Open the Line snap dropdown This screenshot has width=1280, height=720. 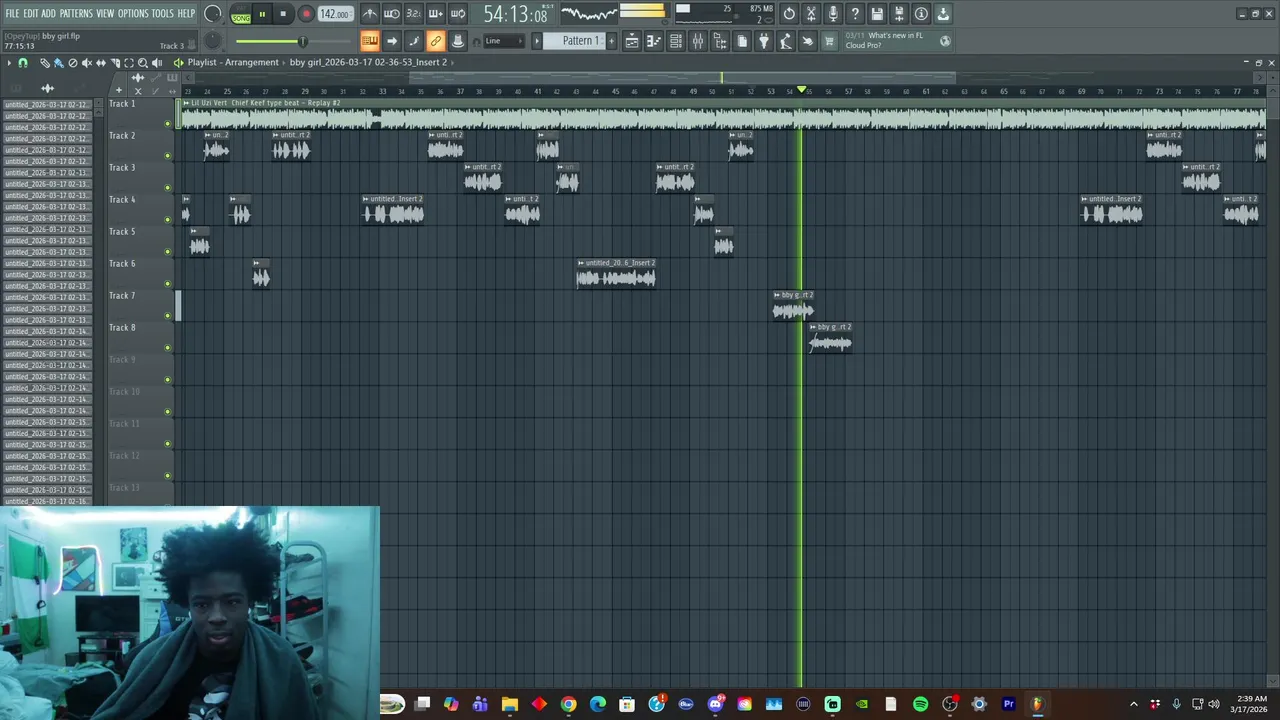pos(503,41)
